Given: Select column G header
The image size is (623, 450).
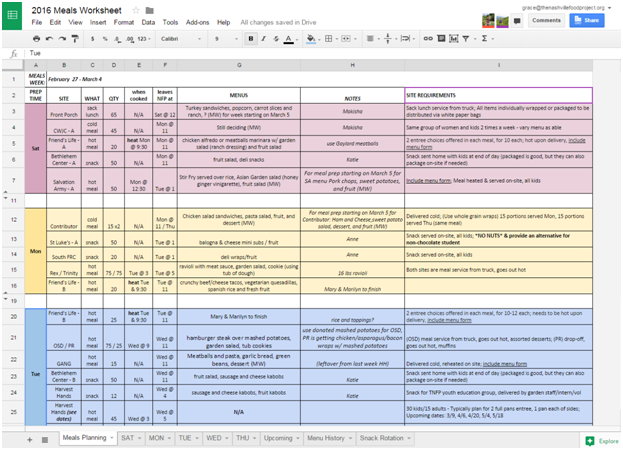Looking at the screenshot, I should (239, 65).
